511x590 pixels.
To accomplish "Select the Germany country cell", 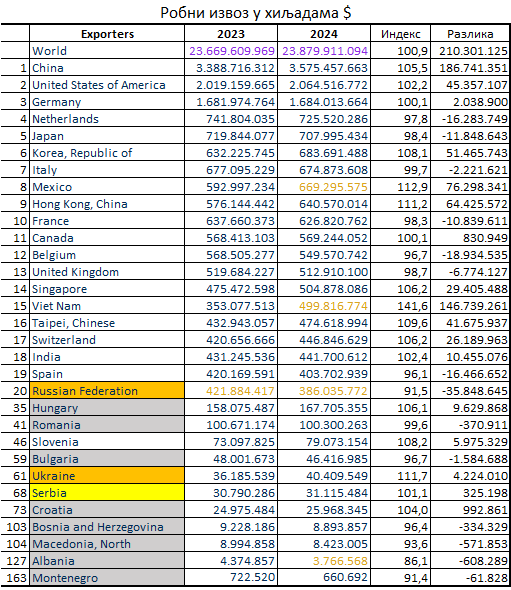I will [107, 102].
